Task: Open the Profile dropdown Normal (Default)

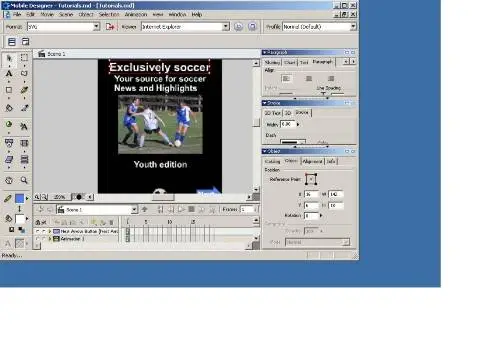Action: point(319,27)
